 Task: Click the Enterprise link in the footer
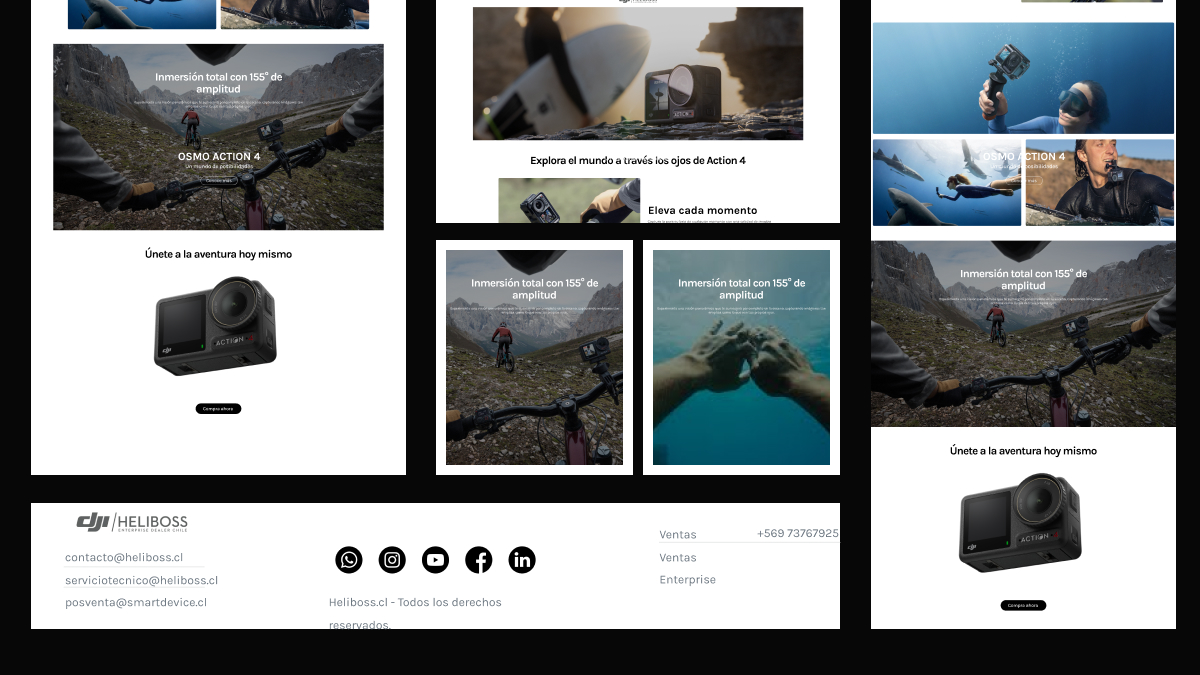[x=687, y=579]
